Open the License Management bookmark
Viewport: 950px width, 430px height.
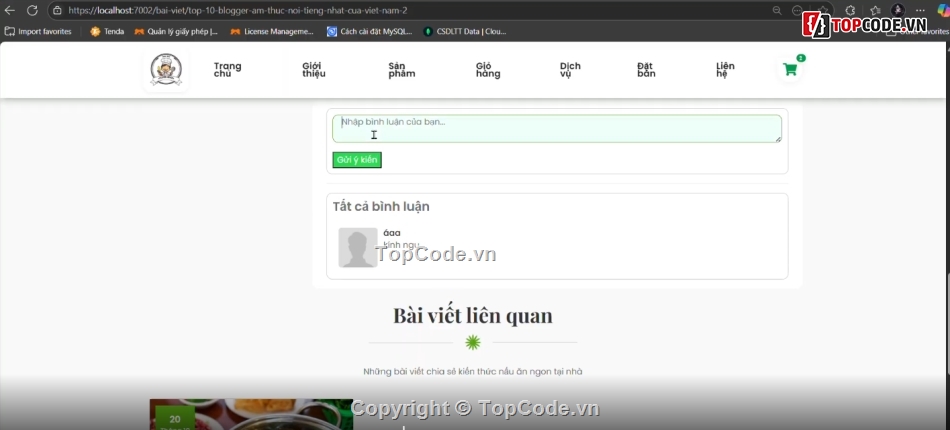[272, 31]
